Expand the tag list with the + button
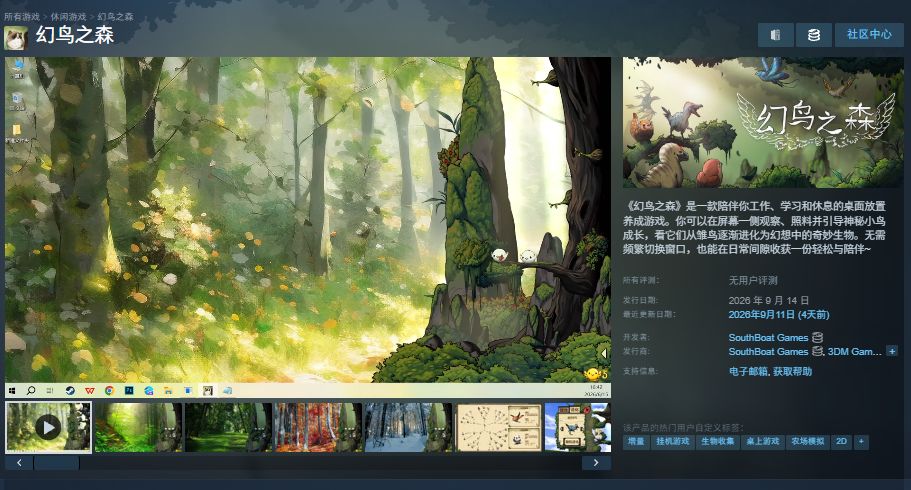The height and width of the screenshot is (490, 911). pos(861,442)
